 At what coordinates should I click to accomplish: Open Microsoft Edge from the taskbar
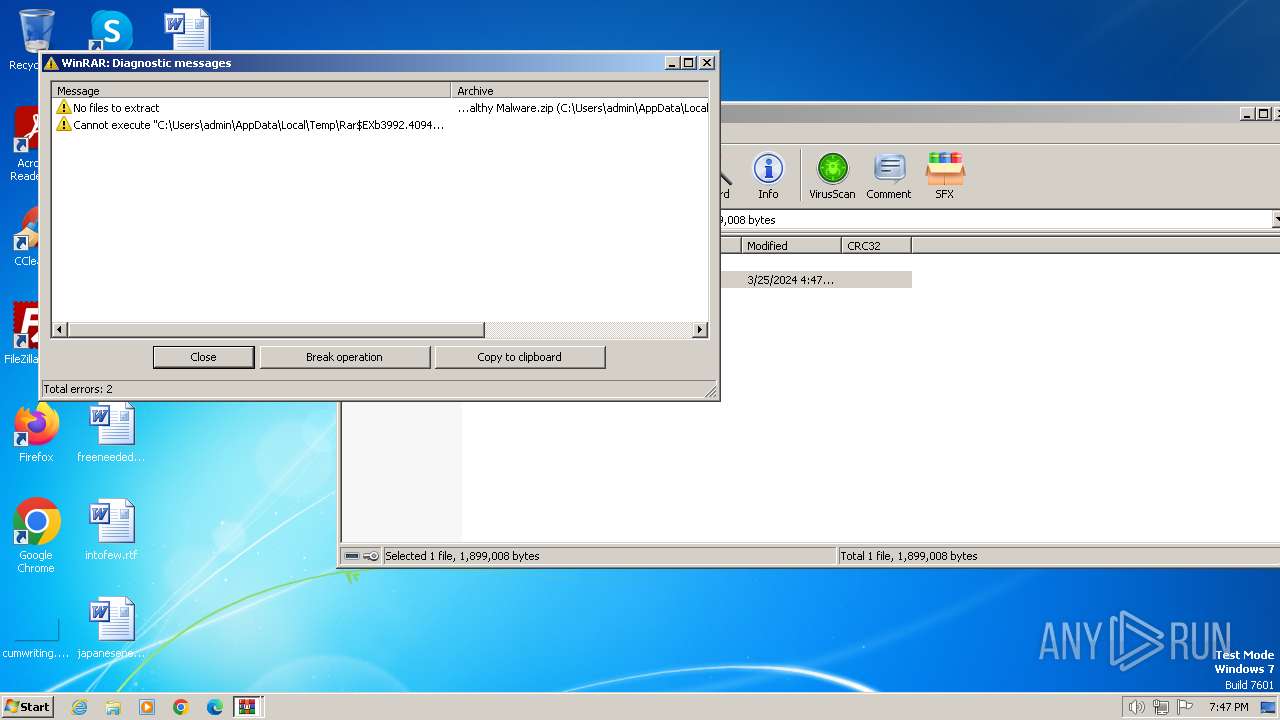tap(215, 707)
